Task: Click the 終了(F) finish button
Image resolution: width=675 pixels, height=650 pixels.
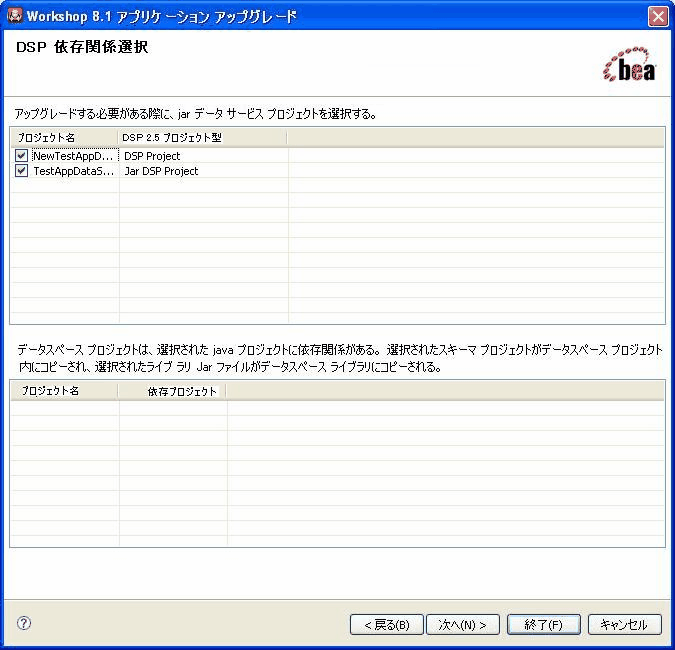Action: coord(544,625)
